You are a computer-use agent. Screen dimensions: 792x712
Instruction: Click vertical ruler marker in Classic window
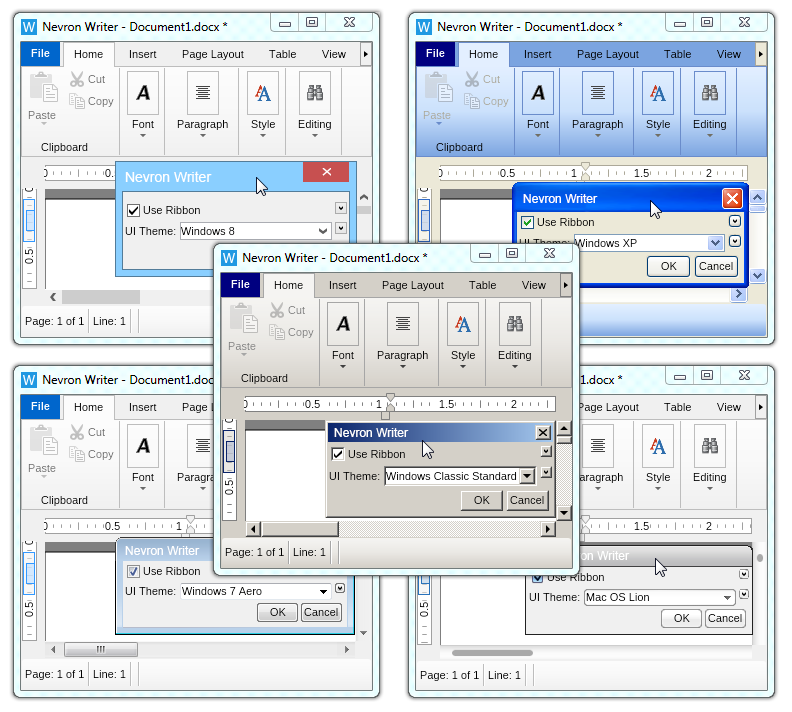pyautogui.click(x=230, y=451)
